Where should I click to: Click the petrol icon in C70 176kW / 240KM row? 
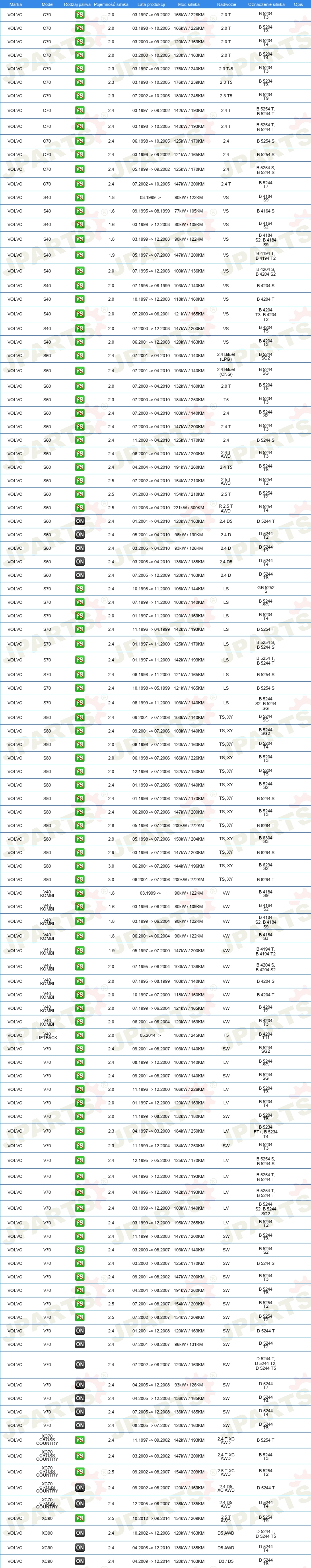(x=80, y=69)
